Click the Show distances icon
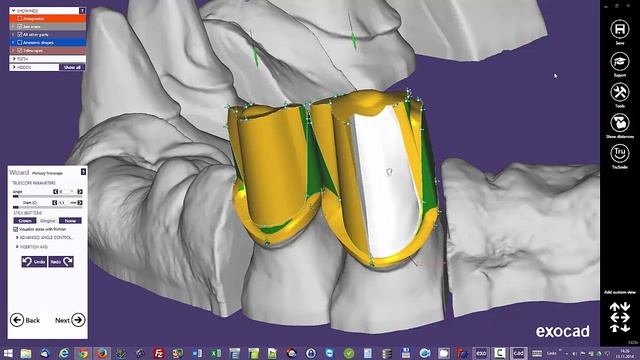Viewport: 640px width, 360px height. (x=620, y=123)
